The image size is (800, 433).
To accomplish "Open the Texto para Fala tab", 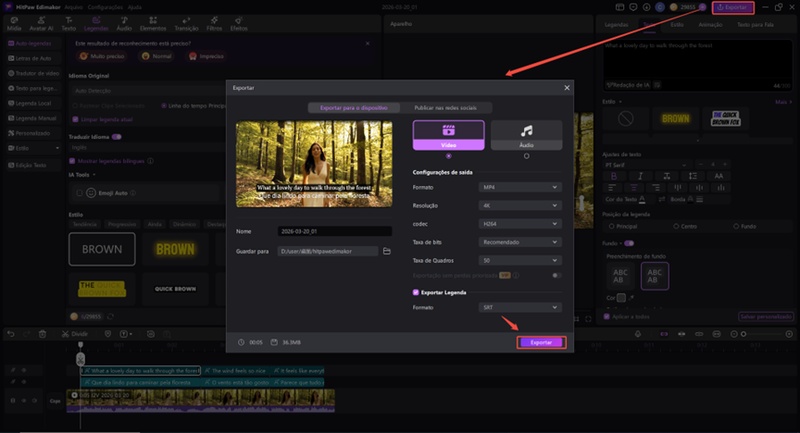I will click(x=755, y=24).
